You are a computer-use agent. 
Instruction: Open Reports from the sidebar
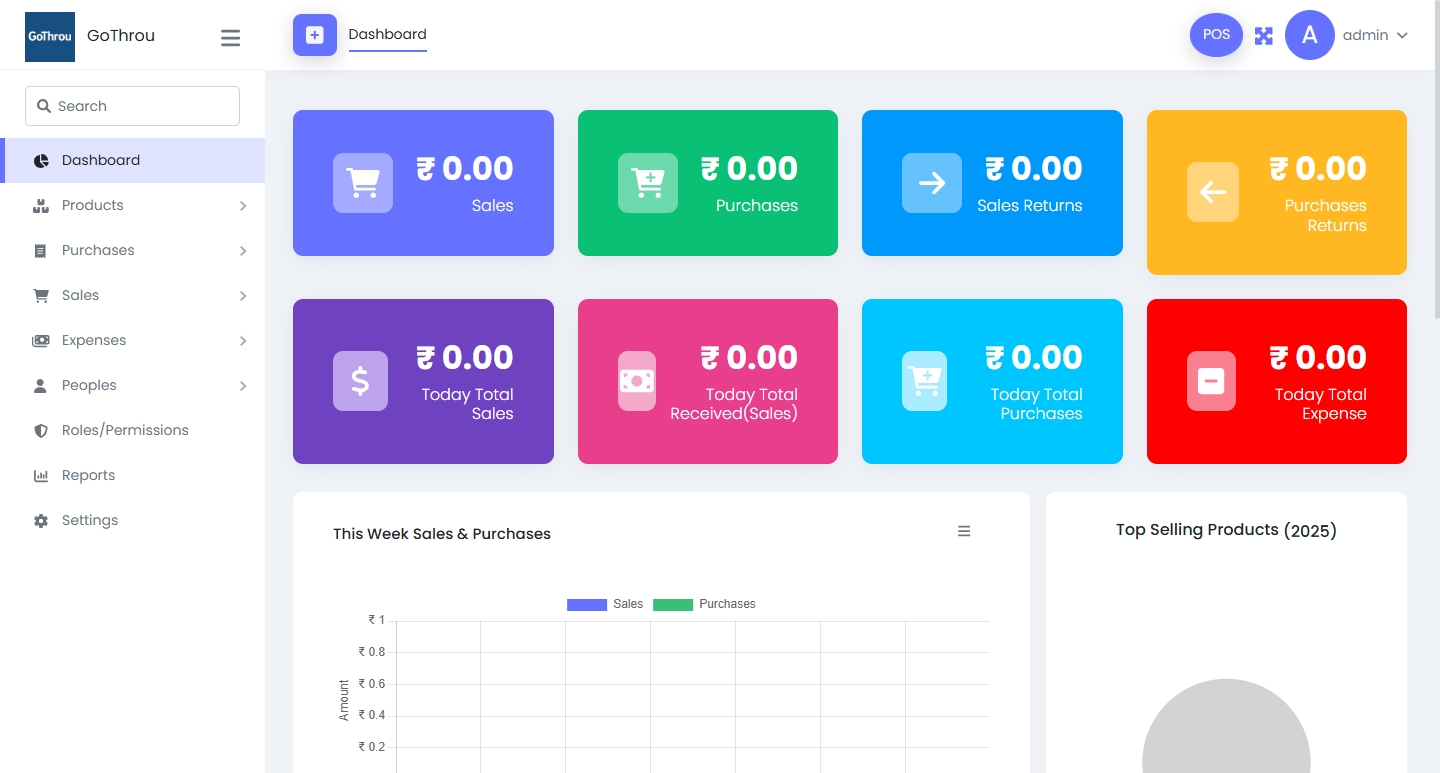point(88,475)
